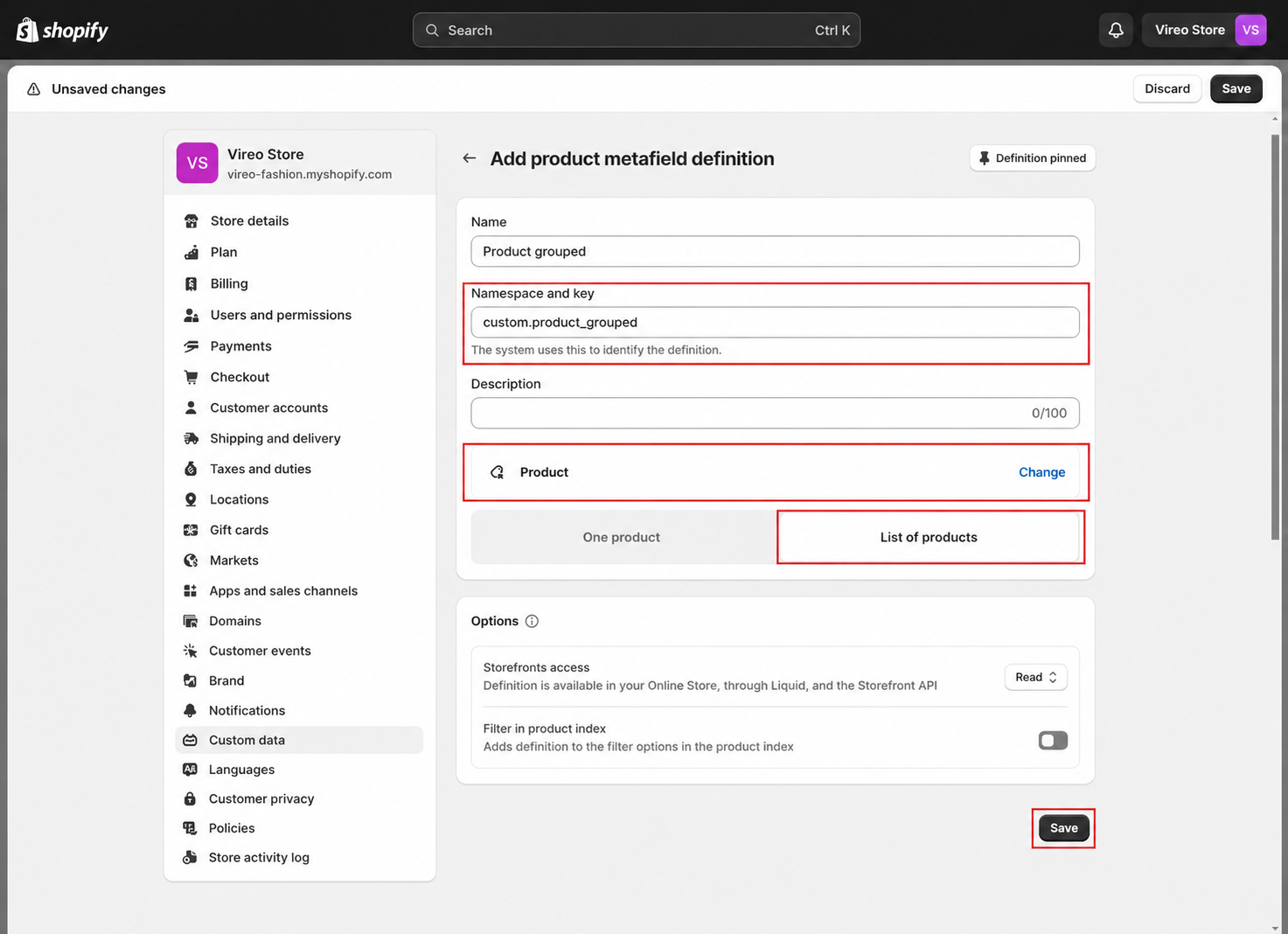The image size is (1288, 934).
Task: Click the Store details icon
Action: 191,221
